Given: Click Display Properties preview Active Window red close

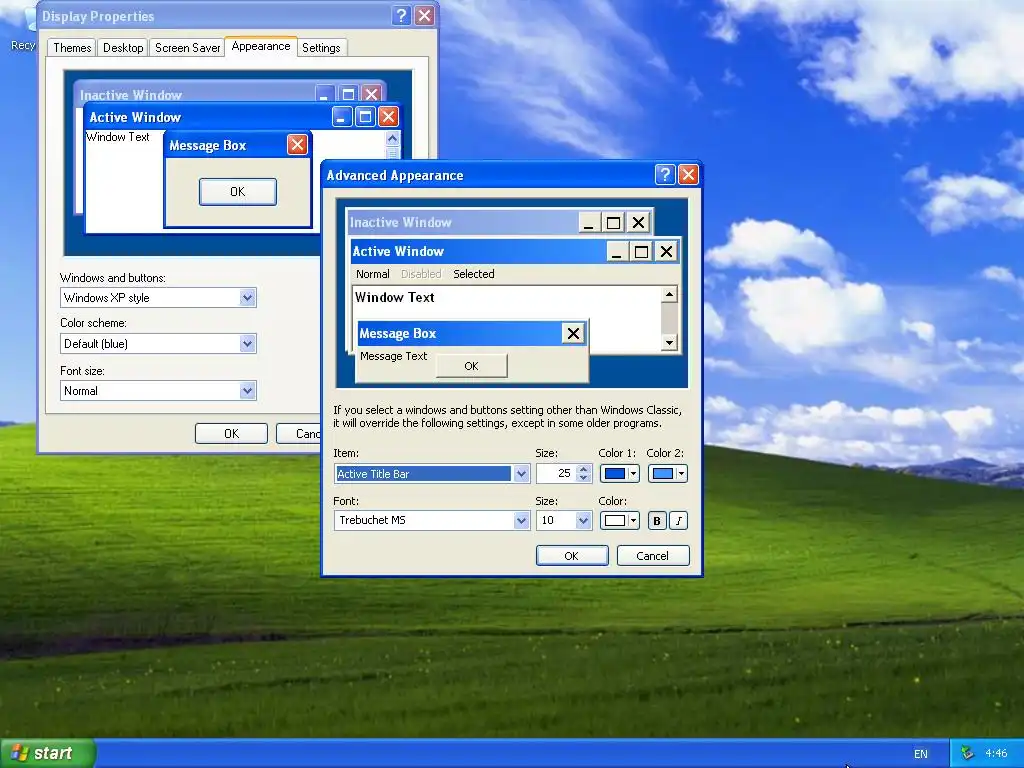Looking at the screenshot, I should (389, 117).
